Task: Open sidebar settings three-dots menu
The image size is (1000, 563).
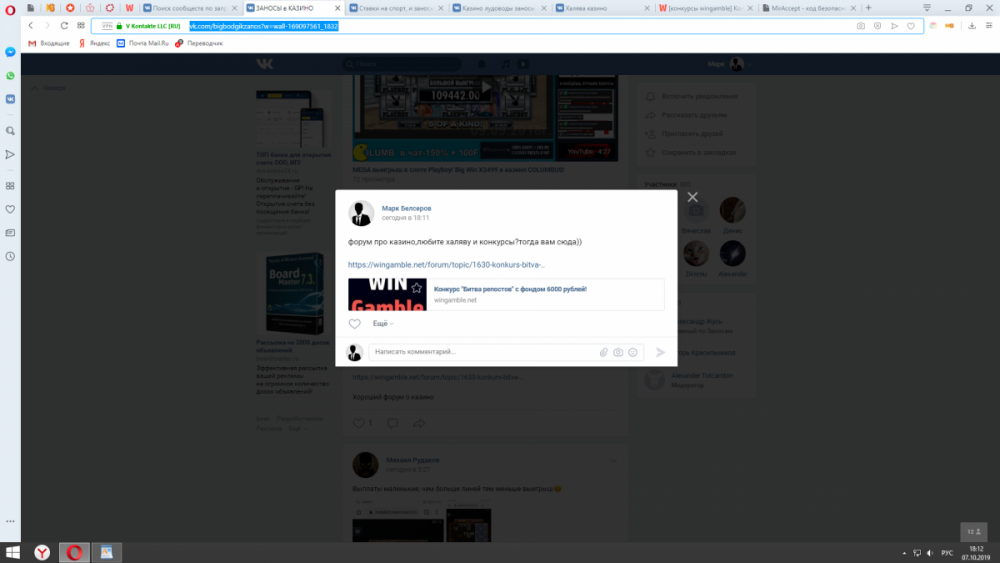Action: [10, 521]
